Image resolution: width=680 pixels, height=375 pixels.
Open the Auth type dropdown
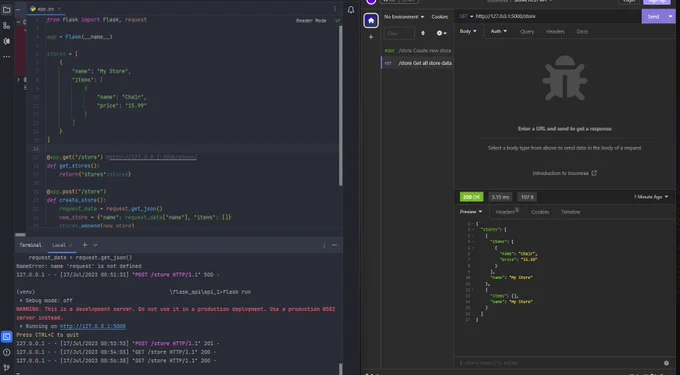pos(498,31)
